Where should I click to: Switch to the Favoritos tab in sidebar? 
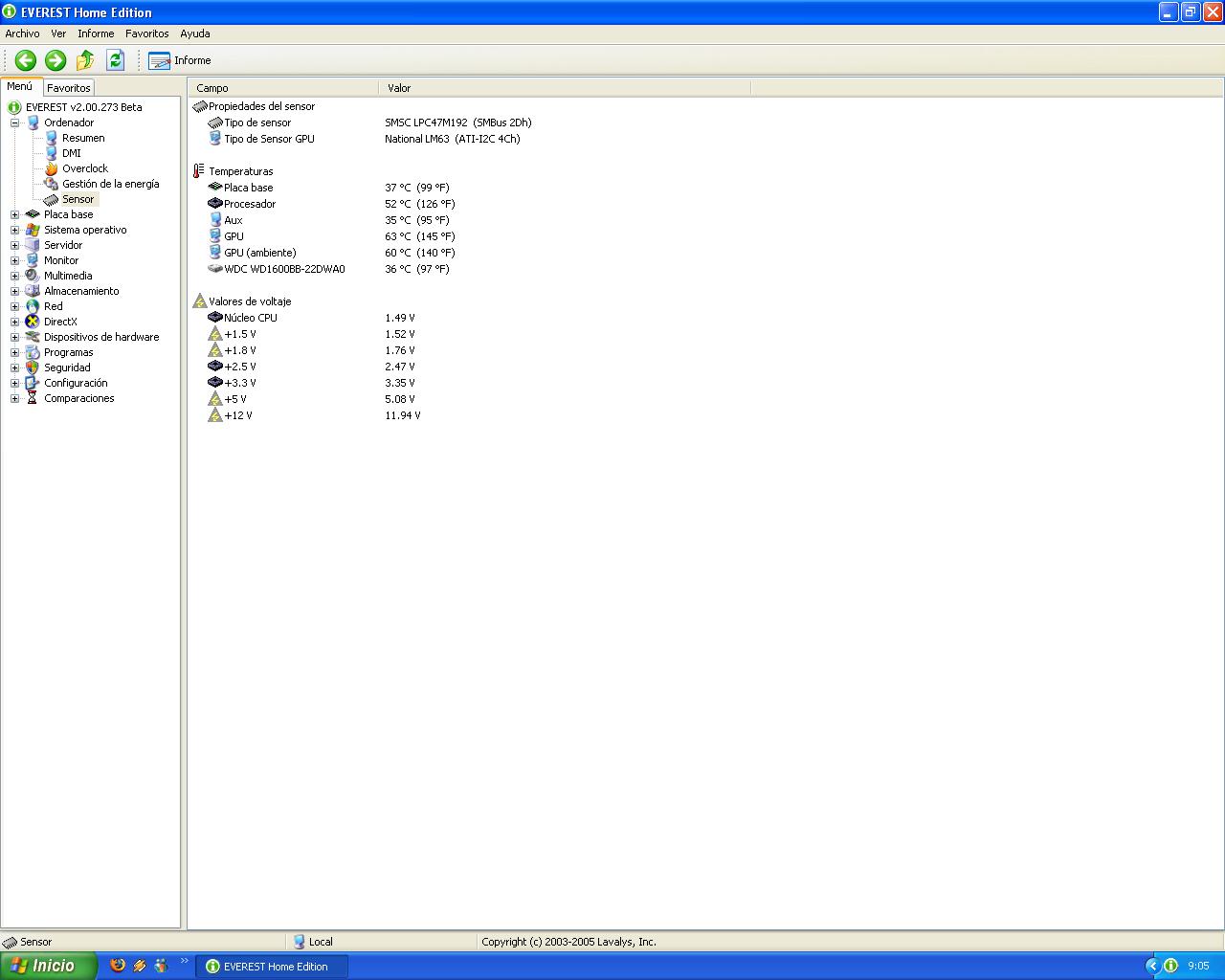(x=69, y=88)
